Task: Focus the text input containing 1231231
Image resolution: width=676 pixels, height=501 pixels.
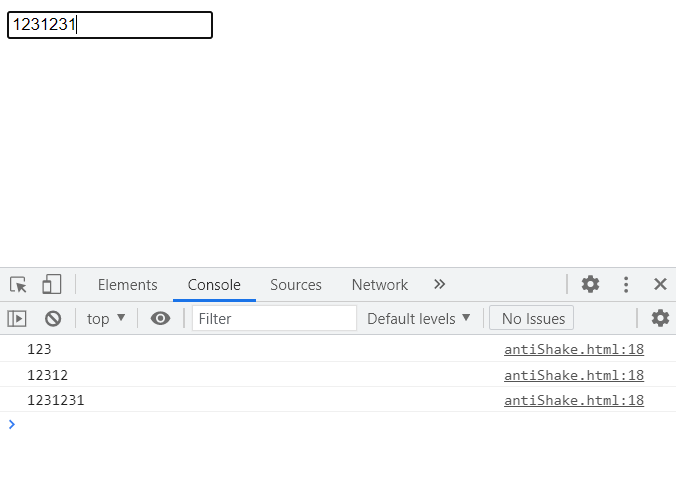Action: tap(110, 25)
